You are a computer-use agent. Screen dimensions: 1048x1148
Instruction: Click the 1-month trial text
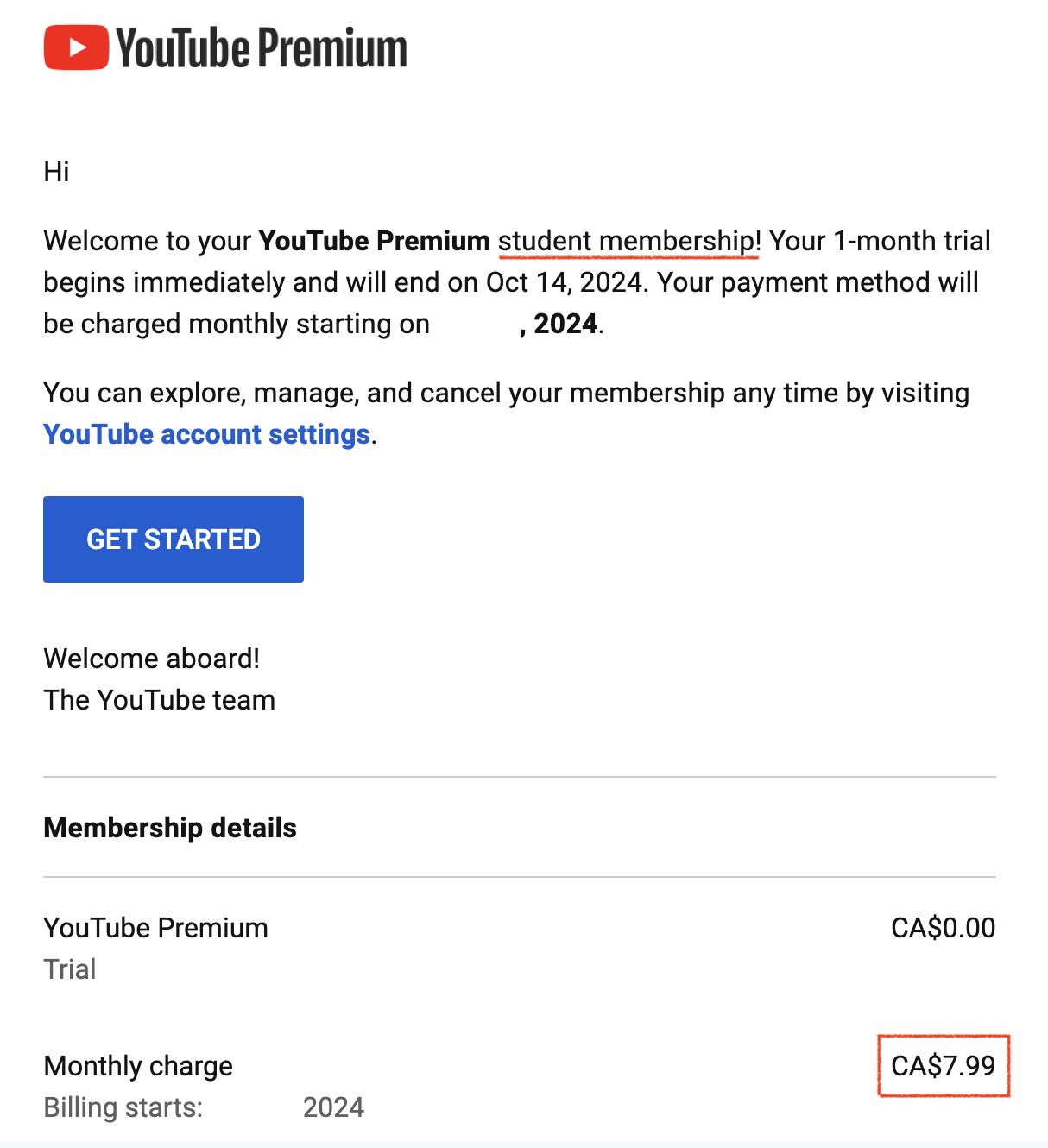[x=912, y=241]
